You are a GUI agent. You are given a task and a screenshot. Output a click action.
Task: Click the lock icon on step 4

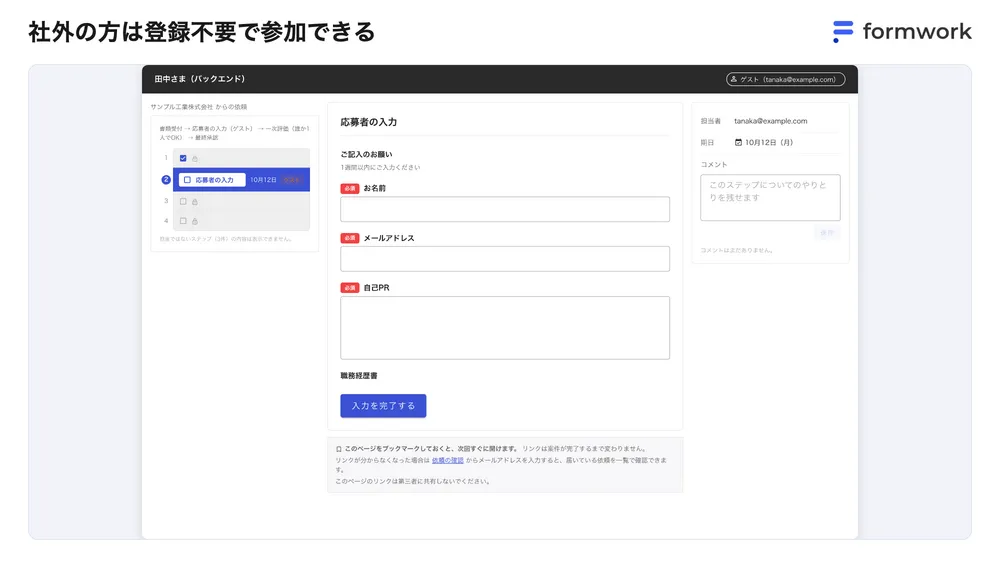pos(195,221)
